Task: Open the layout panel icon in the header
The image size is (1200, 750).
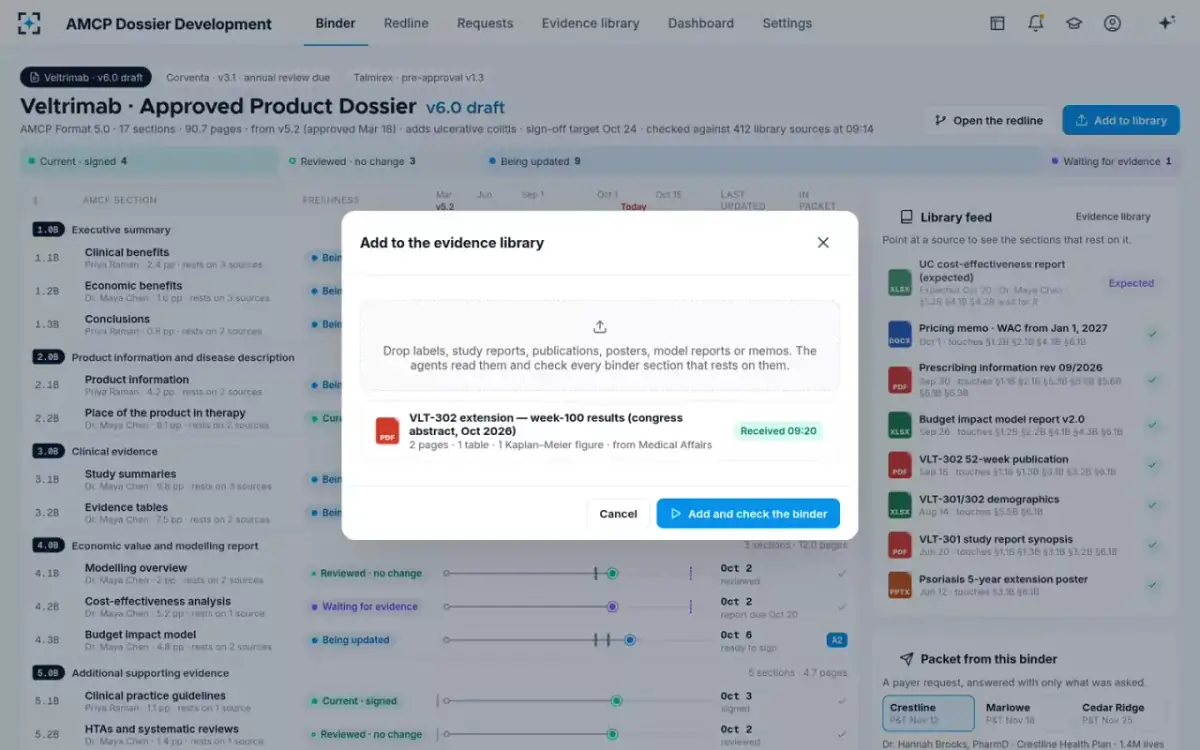Action: [x=997, y=23]
